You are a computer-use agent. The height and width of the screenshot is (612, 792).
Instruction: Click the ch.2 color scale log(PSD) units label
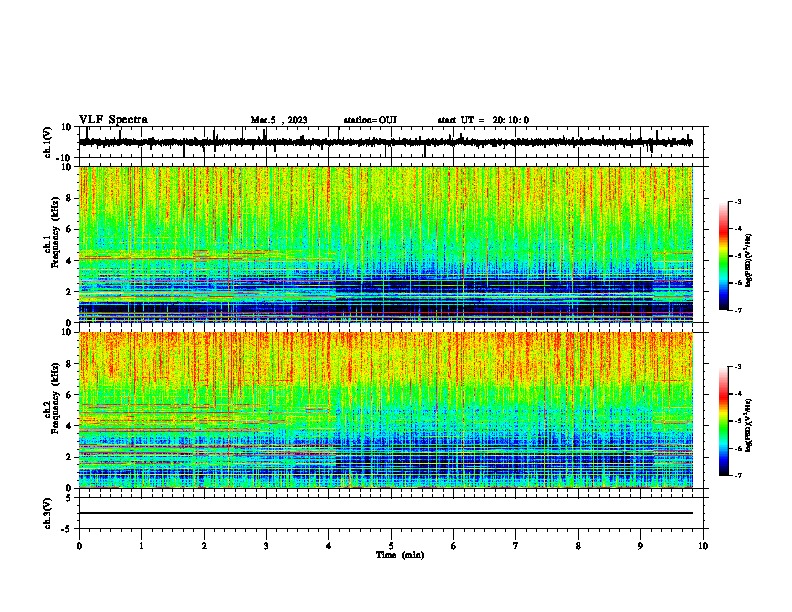tap(749, 425)
